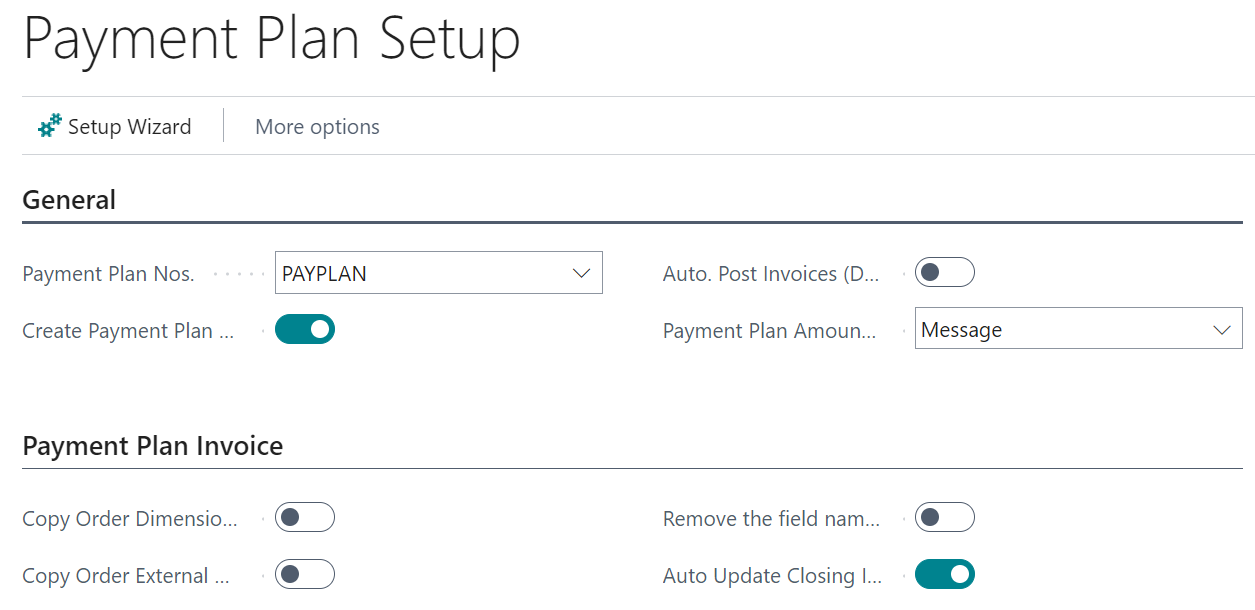Click the chevron on the Message field

pos(1220,328)
